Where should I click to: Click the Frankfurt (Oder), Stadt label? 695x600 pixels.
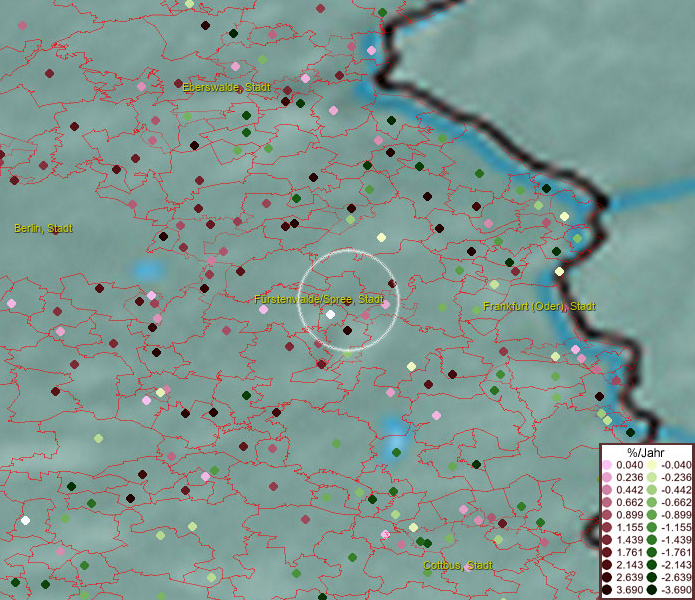[539, 306]
